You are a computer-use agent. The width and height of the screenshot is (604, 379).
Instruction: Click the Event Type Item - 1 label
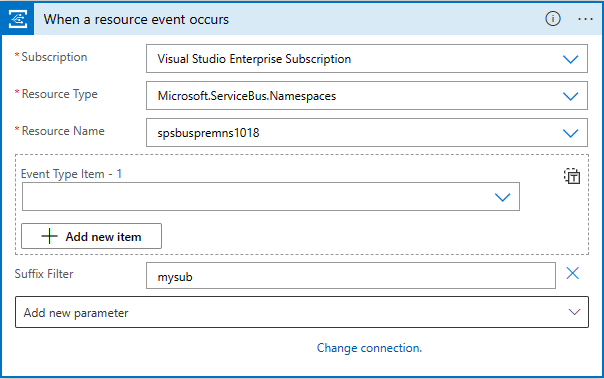tap(71, 174)
